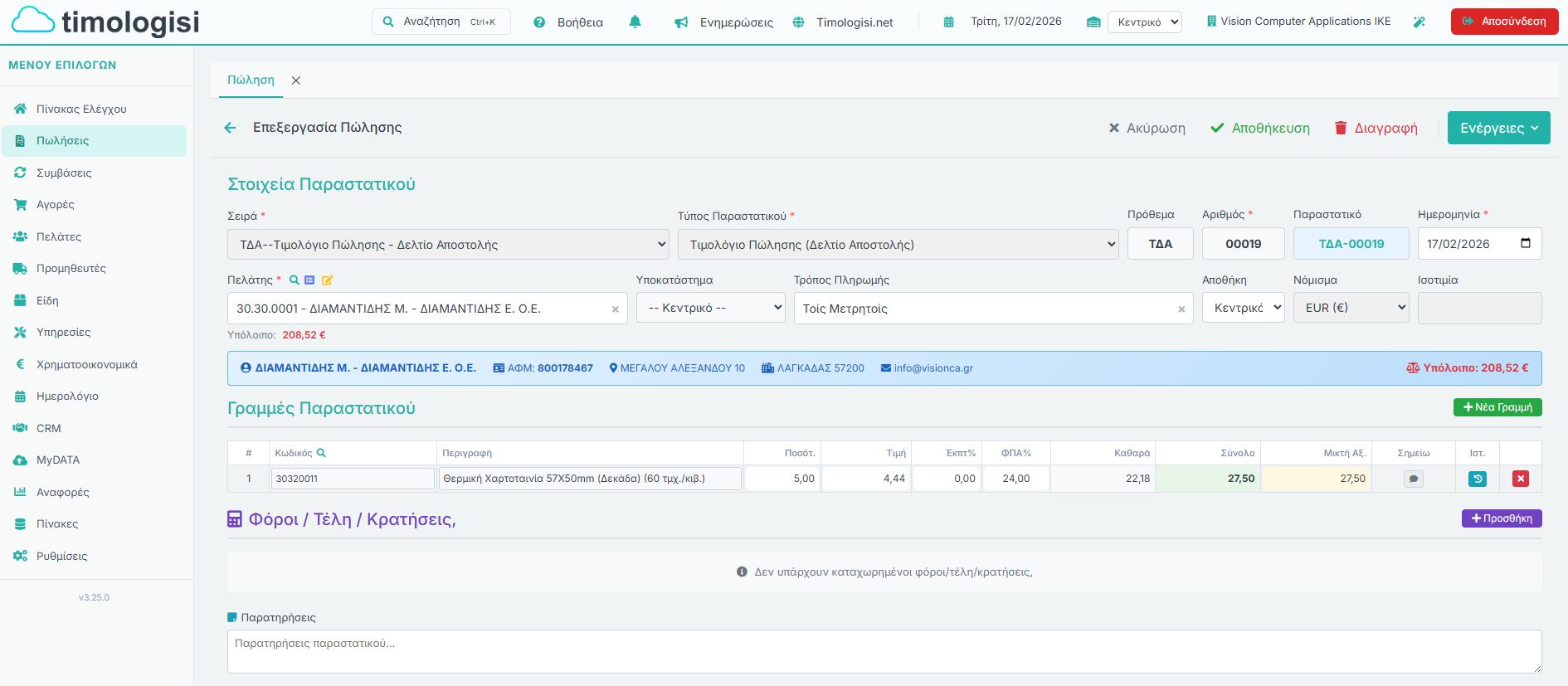This screenshot has width=1568, height=686.
Task: Search product code via Κωδικός magnifier
Action: (321, 453)
